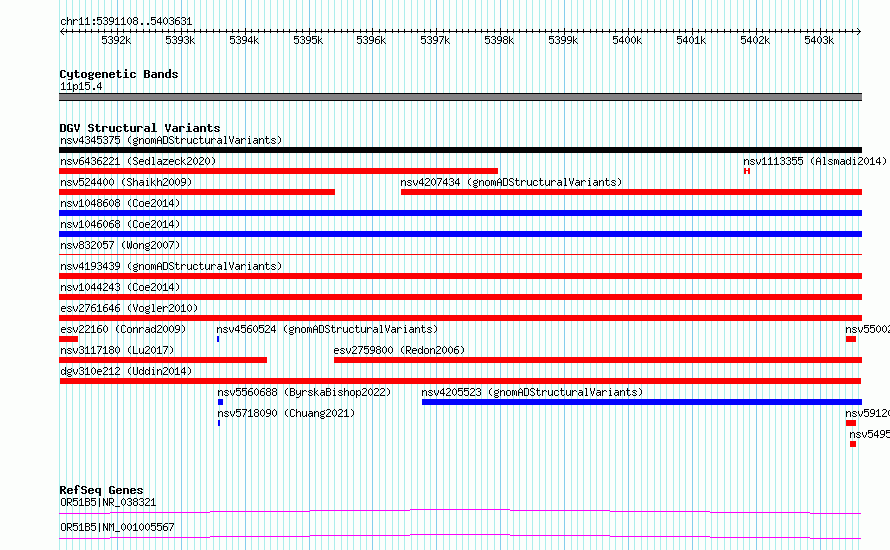The image size is (890, 550).
Task: Open the Cytogenetic Bands track heading
Action: point(119,74)
